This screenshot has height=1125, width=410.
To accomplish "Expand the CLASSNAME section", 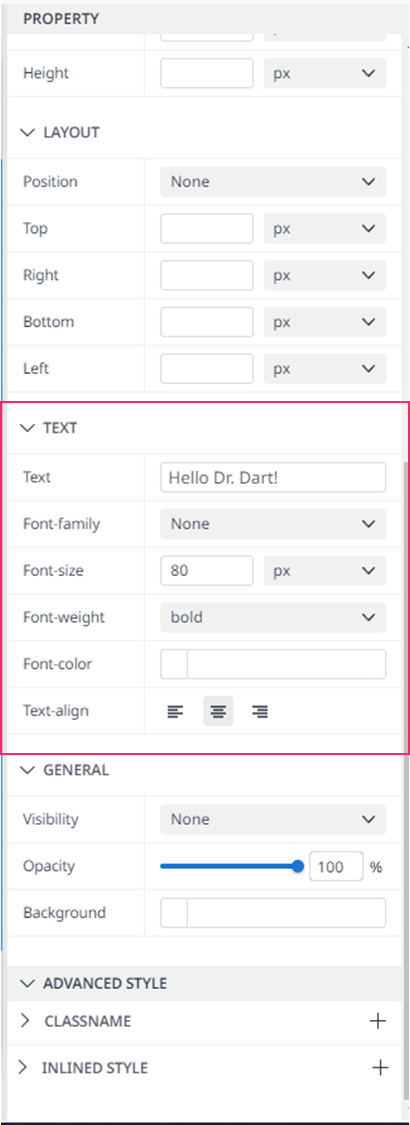I will tap(26, 1021).
